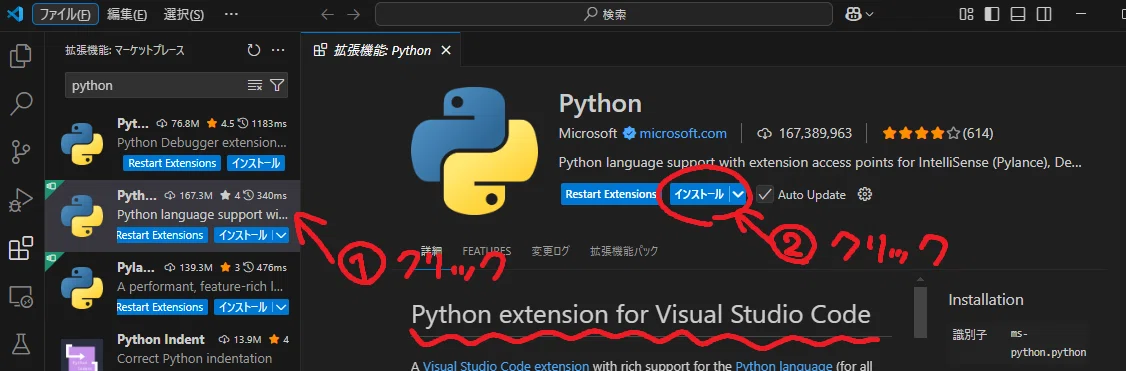This screenshot has height=371, width=1126.
Task: Open the ファイル(F) menu
Action: pyautogui.click(x=65, y=14)
